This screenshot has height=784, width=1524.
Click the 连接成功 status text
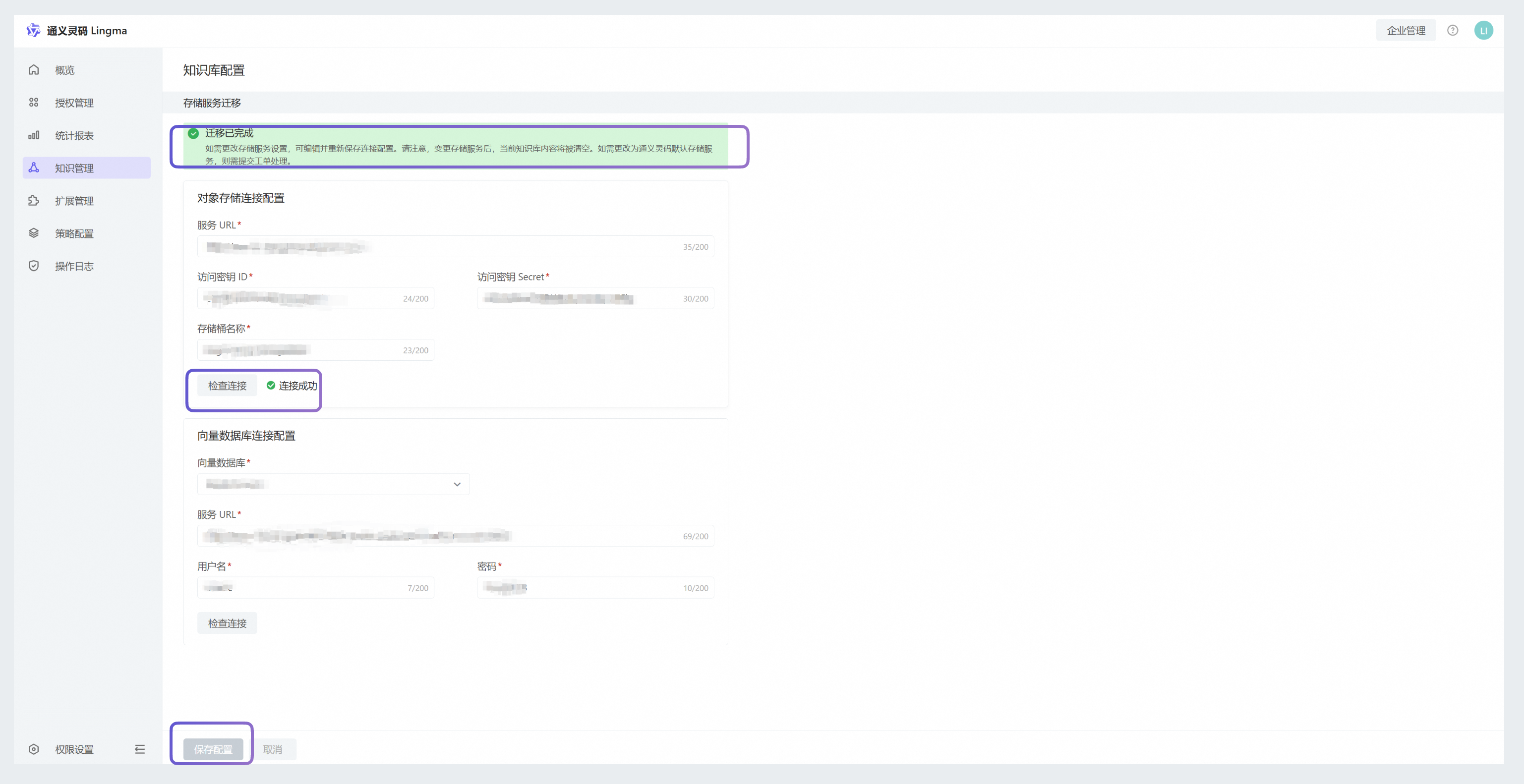(297, 386)
